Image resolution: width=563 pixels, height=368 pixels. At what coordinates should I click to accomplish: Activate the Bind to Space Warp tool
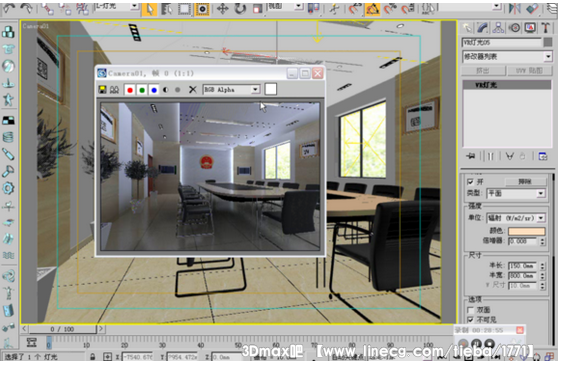[82, 8]
